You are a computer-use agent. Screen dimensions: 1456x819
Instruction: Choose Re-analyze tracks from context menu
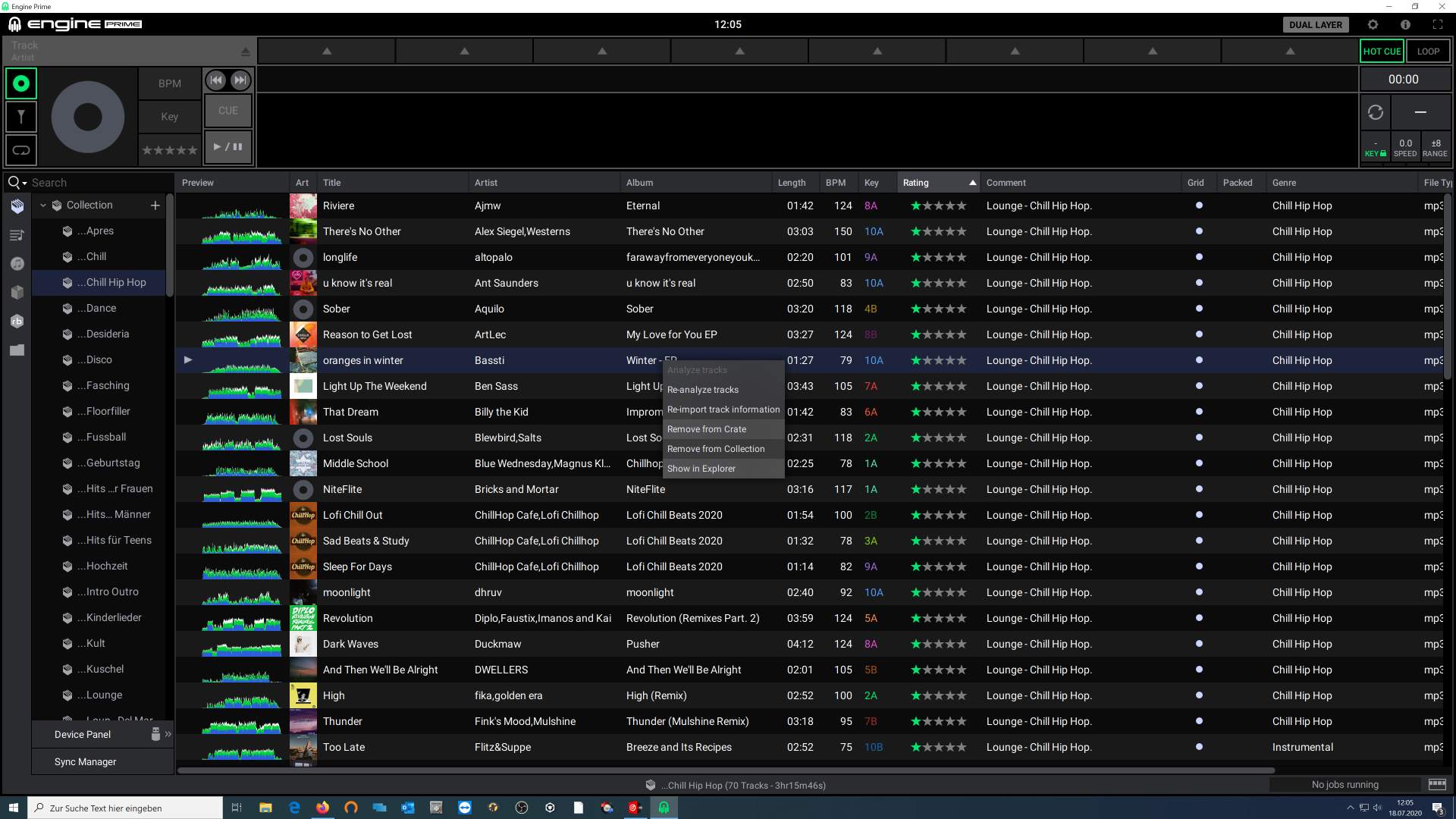(x=723, y=390)
